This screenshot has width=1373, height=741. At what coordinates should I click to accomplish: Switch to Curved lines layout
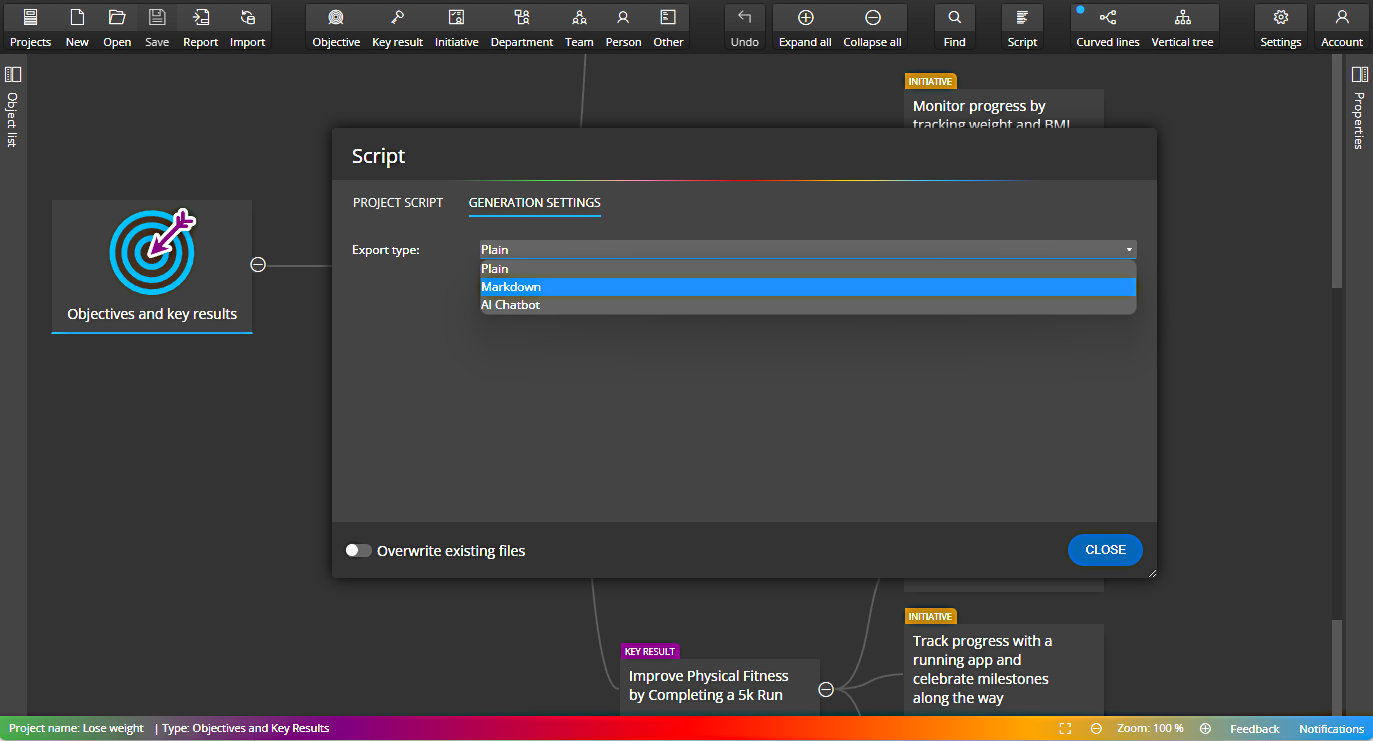[1107, 27]
